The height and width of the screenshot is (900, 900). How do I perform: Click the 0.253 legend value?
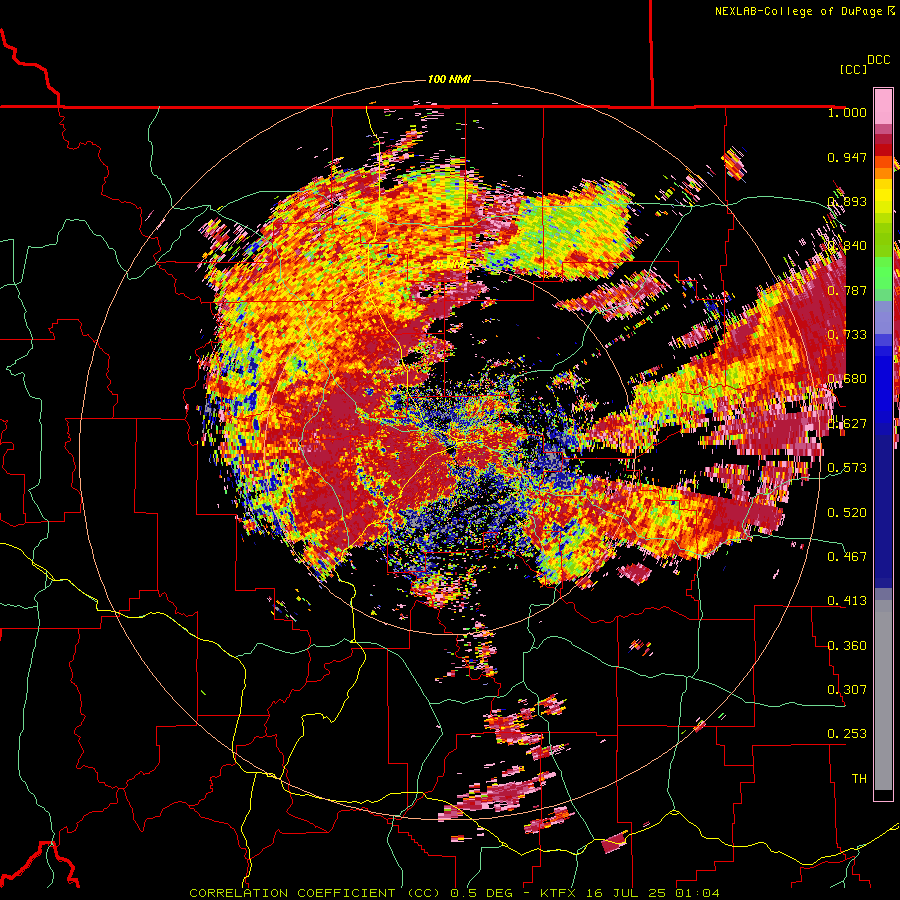847,734
